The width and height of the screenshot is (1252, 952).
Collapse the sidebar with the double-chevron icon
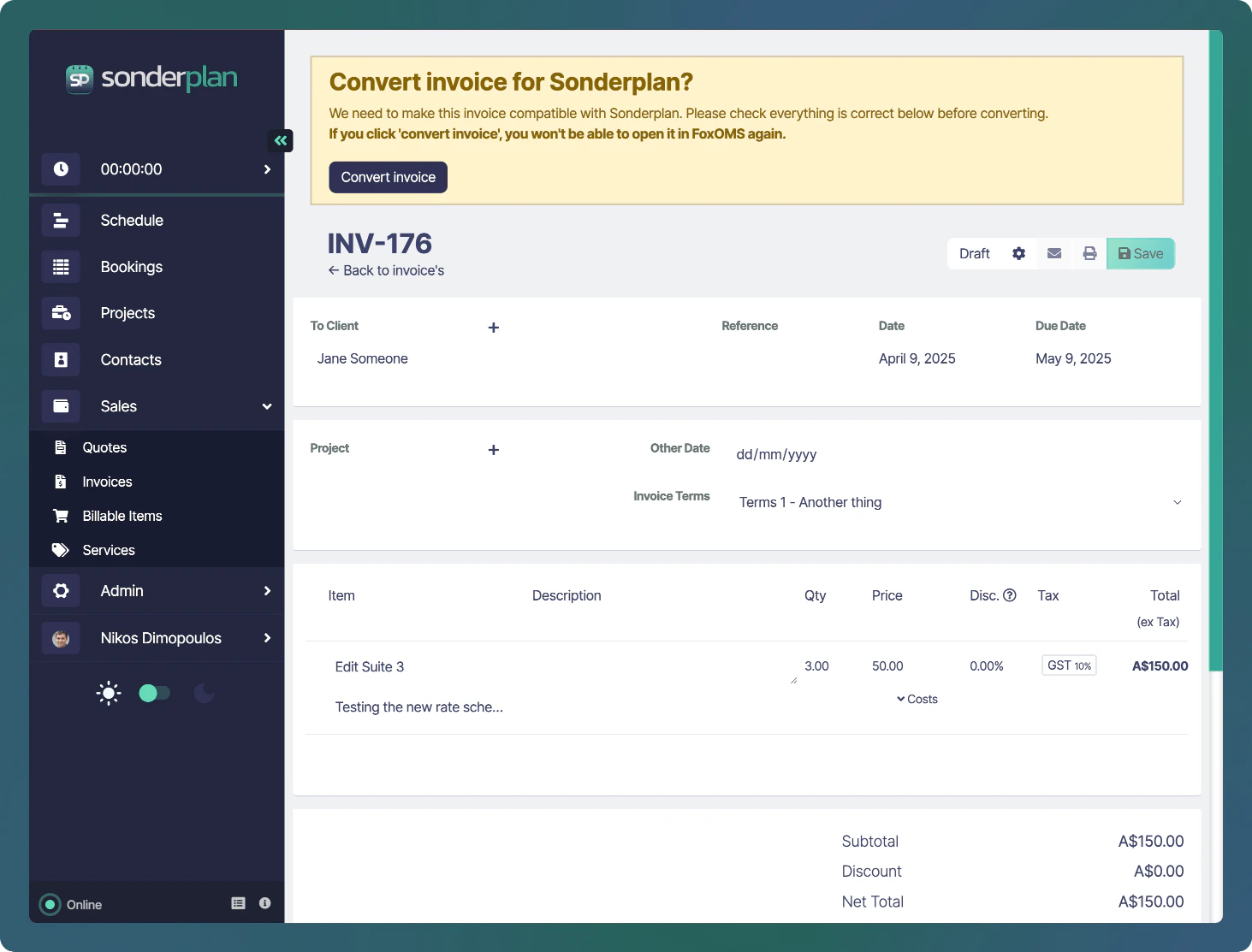pyautogui.click(x=281, y=140)
